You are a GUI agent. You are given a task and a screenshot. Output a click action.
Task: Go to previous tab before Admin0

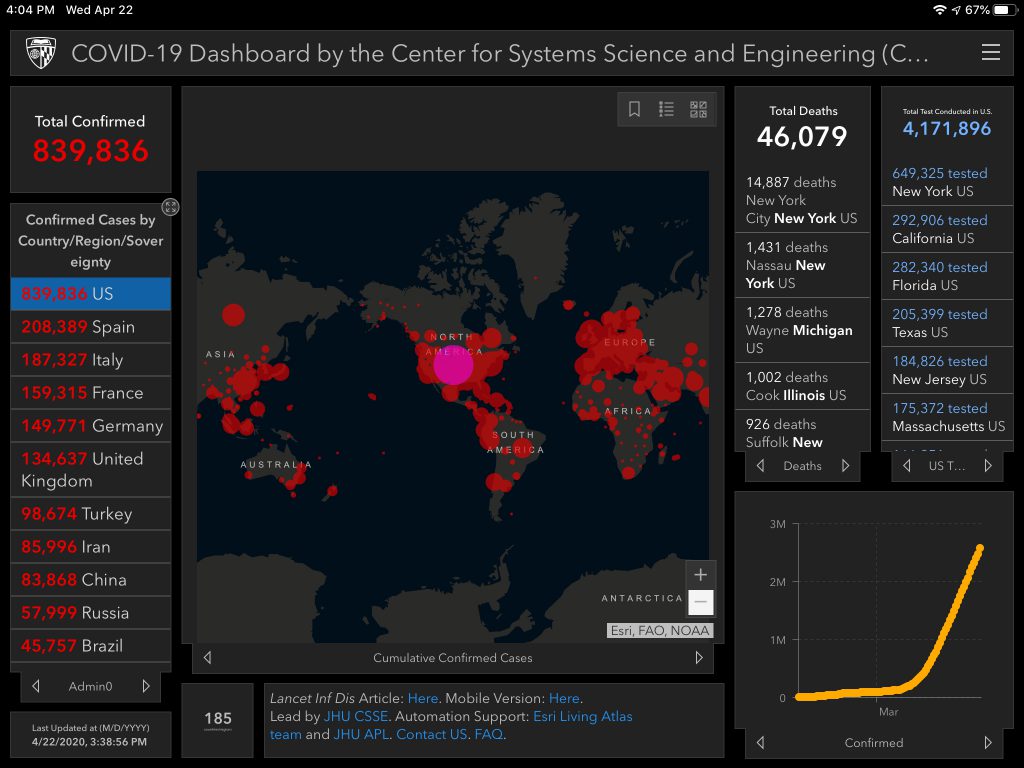point(36,686)
